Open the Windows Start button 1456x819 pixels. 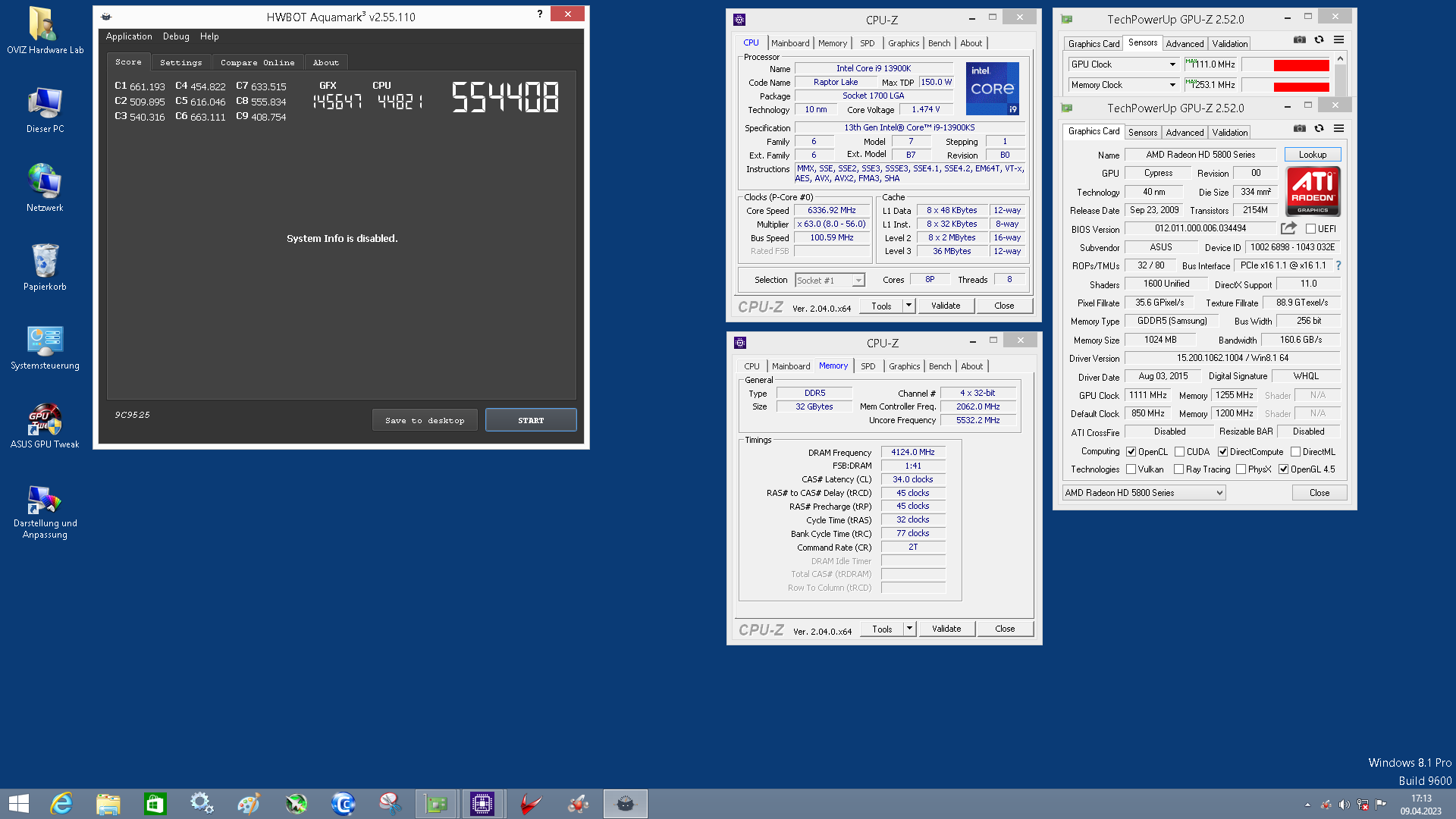[x=18, y=804]
